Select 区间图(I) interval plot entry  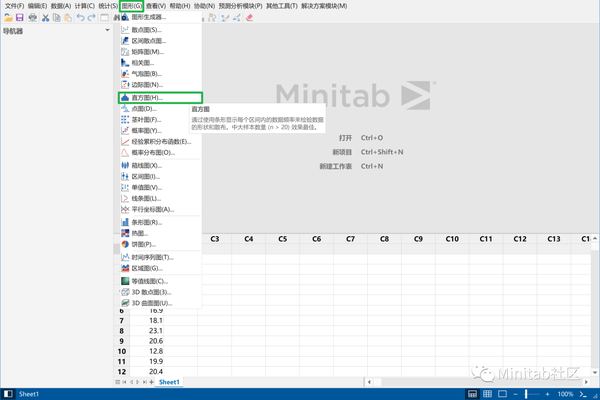(x=160, y=176)
